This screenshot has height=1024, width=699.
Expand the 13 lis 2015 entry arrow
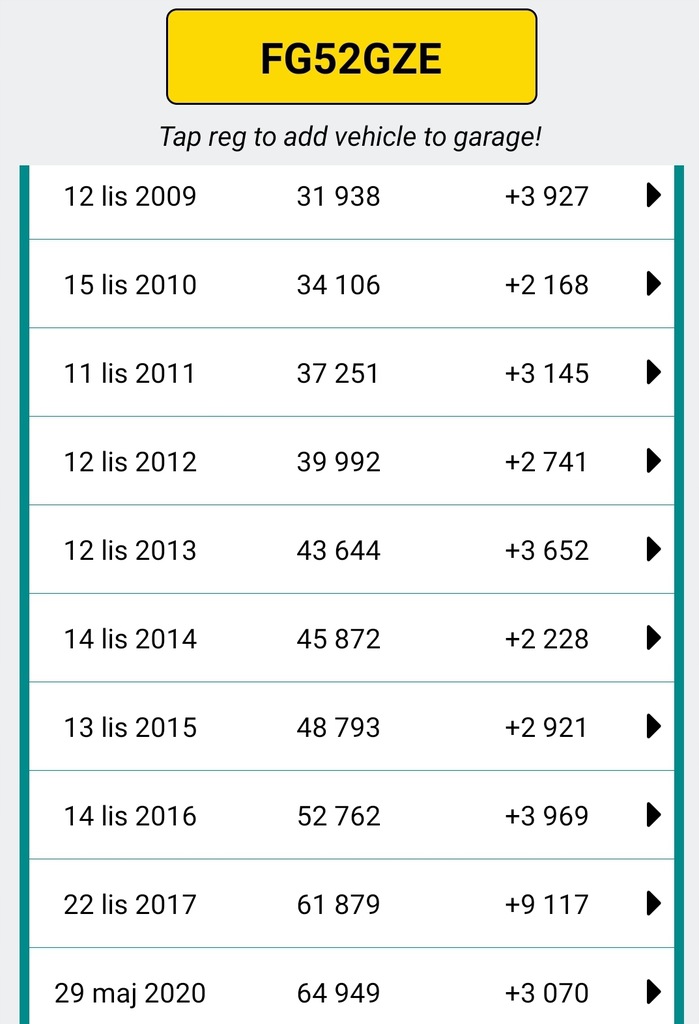coord(654,726)
